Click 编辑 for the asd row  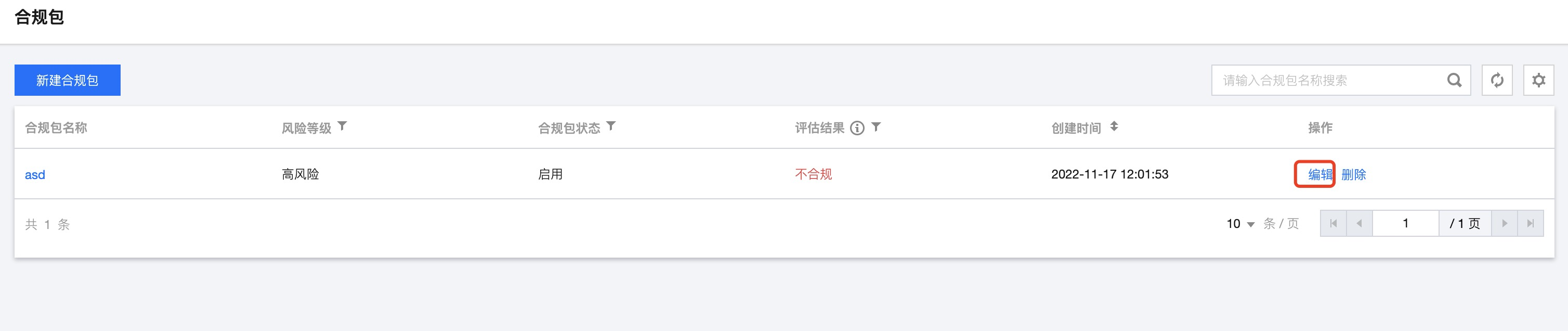click(1319, 175)
